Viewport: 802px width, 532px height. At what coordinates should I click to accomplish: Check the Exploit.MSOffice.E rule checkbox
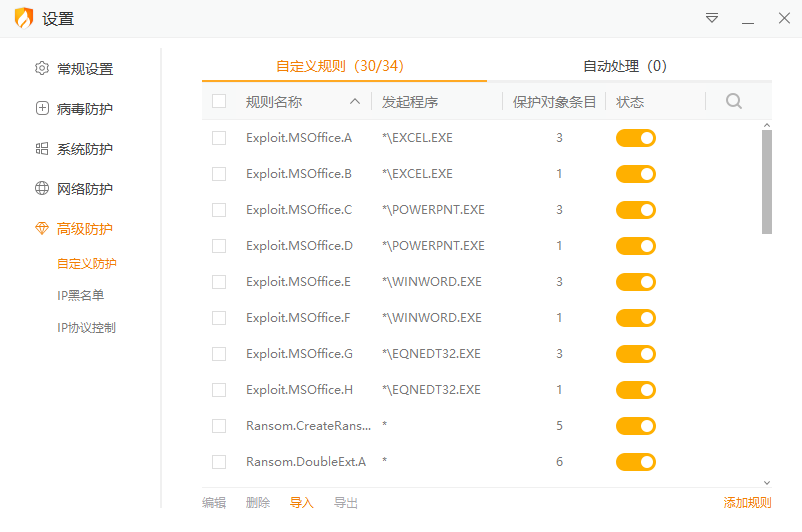coord(219,282)
